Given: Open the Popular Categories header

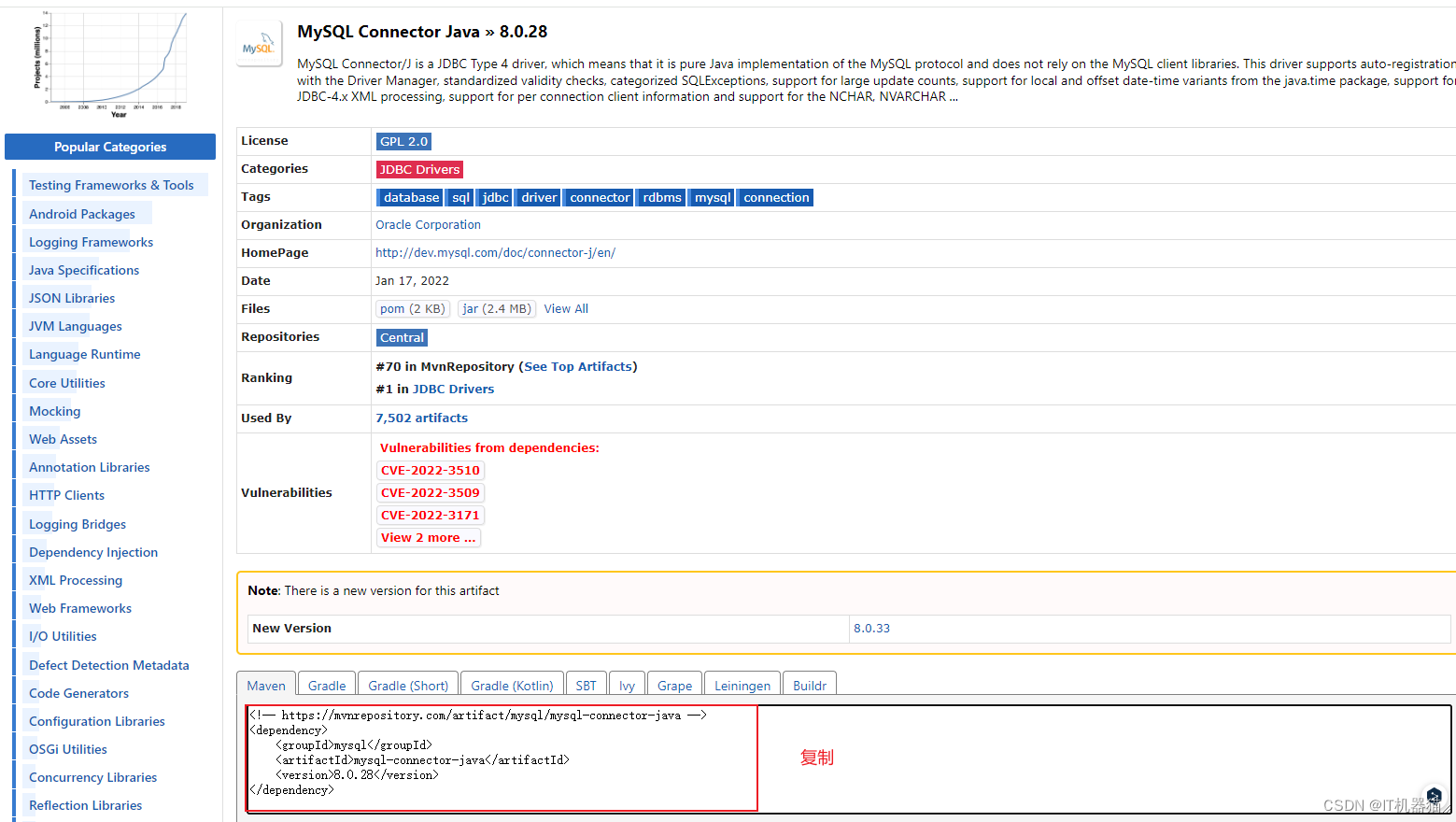Looking at the screenshot, I should [110, 147].
